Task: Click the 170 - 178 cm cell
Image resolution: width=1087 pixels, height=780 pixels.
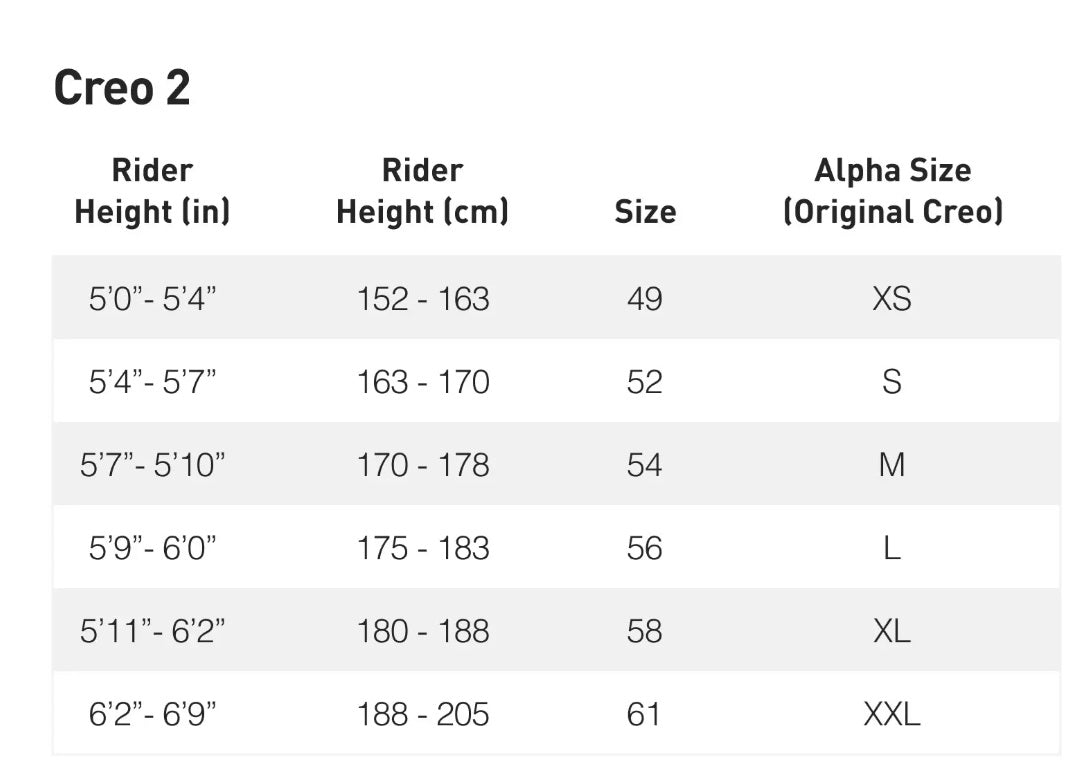Action: [423, 465]
